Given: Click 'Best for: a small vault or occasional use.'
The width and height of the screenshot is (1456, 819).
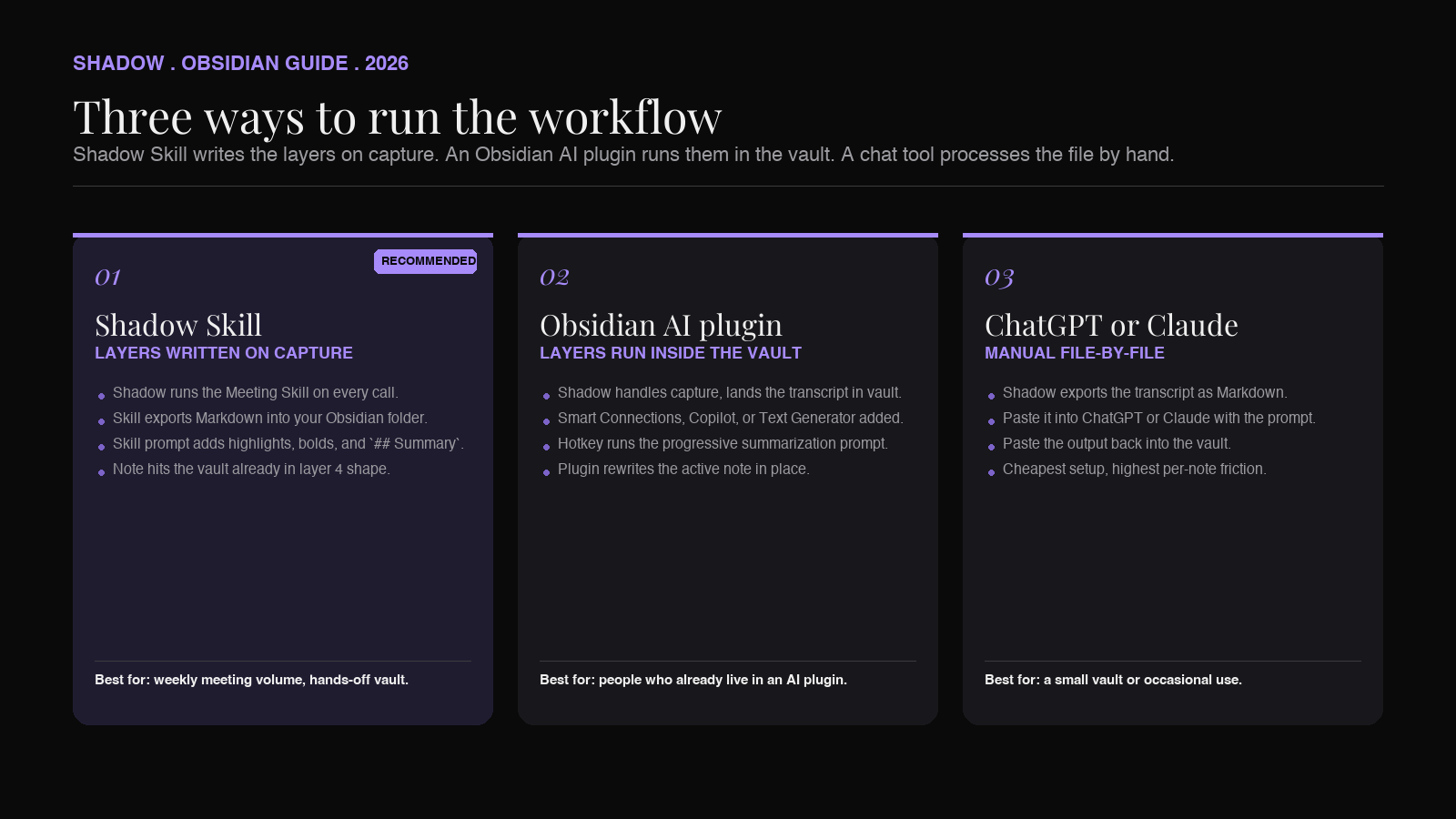Looking at the screenshot, I should click(1113, 680).
